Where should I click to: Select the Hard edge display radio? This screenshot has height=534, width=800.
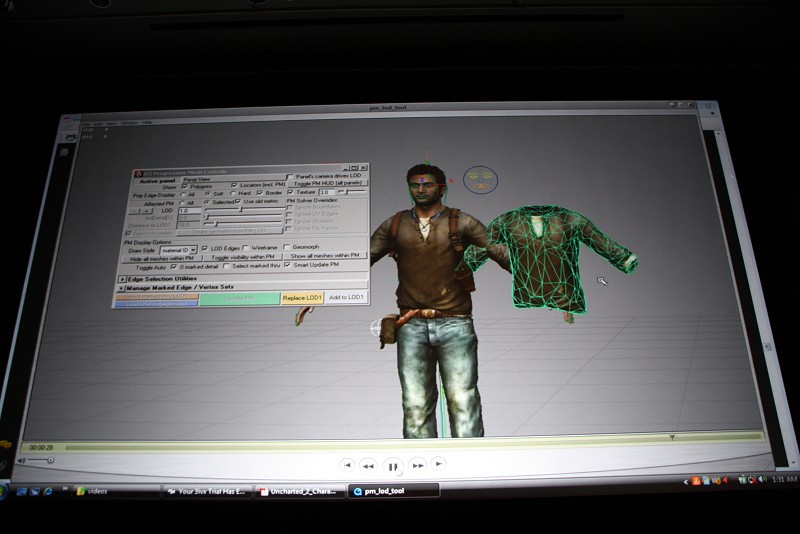(x=233, y=193)
